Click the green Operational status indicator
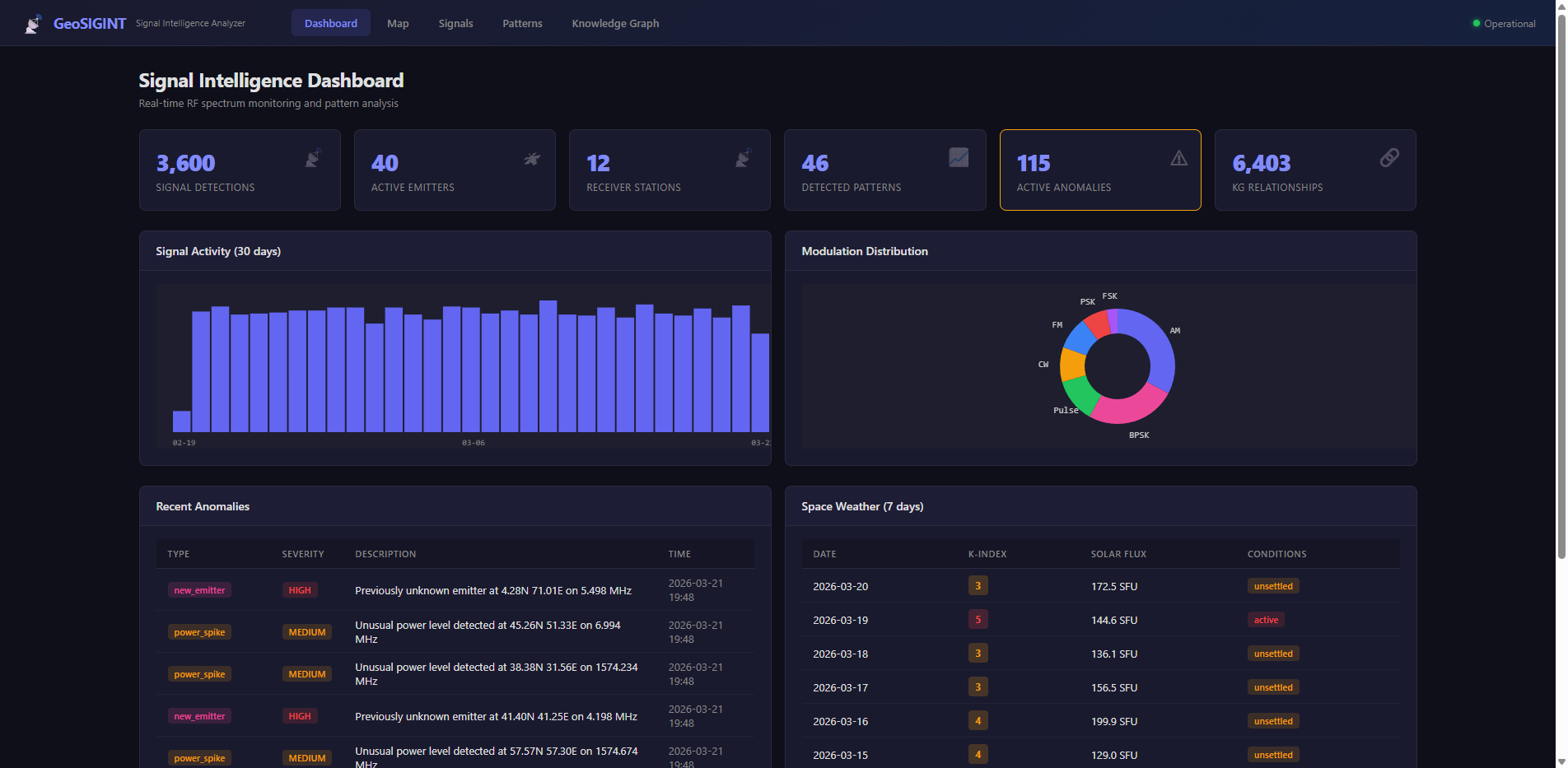The height and width of the screenshot is (768, 1568). tap(1476, 23)
